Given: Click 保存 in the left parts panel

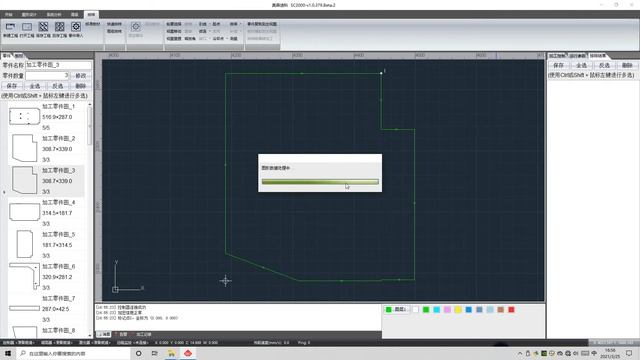Looking at the screenshot, I should pos(12,86).
